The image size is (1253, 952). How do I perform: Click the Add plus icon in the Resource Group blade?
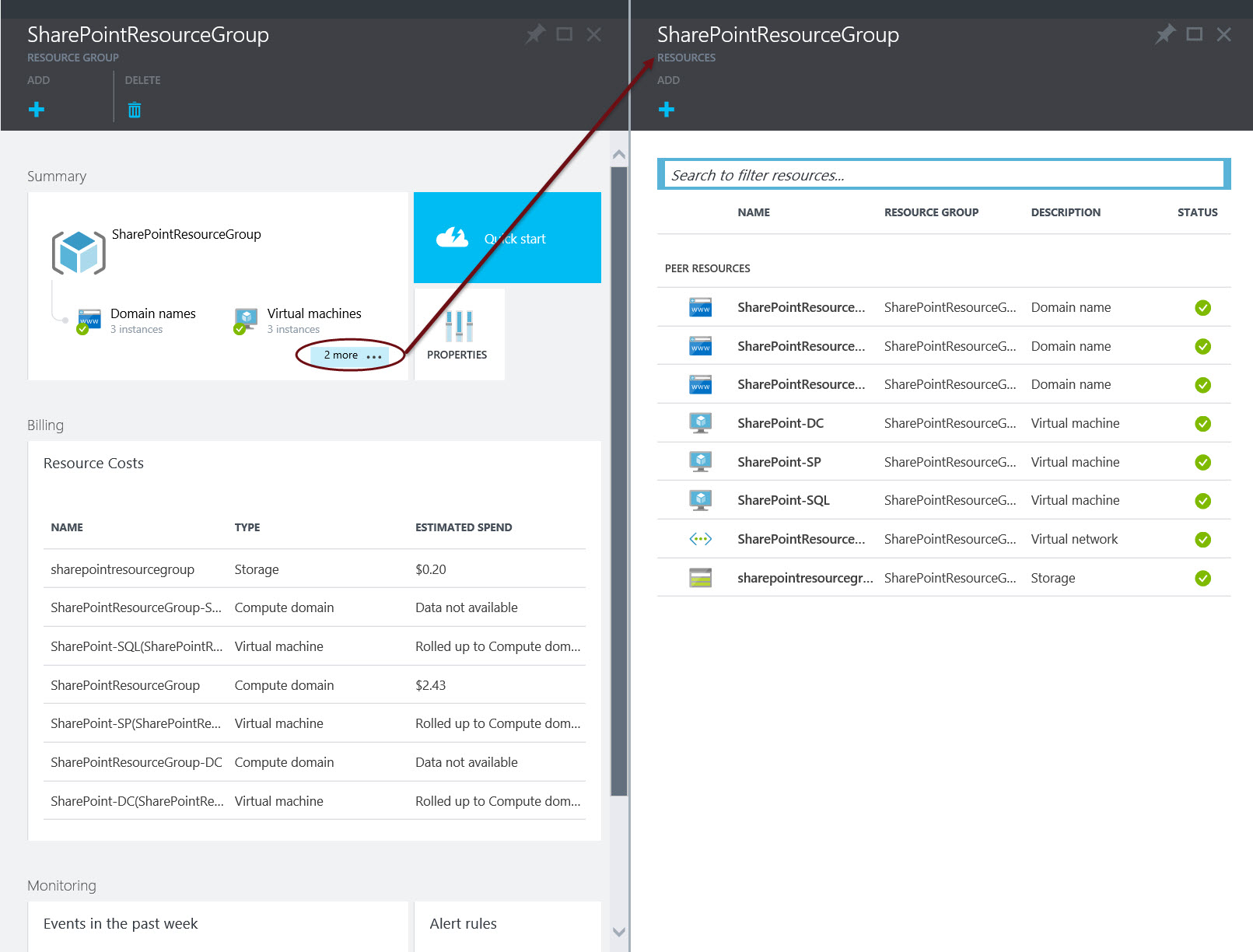tap(37, 110)
